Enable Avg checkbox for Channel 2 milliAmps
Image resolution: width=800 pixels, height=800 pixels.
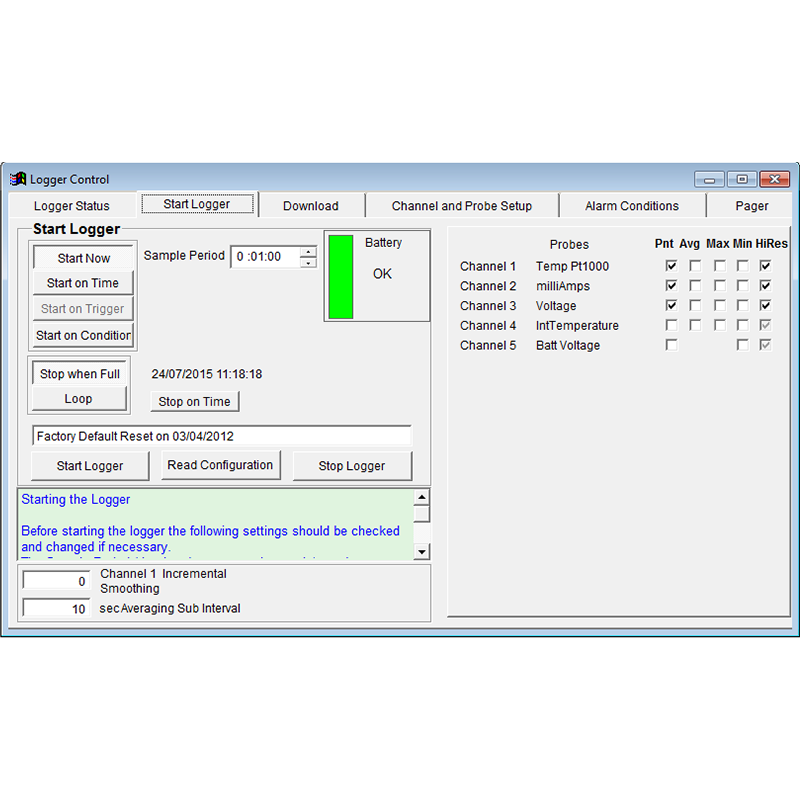click(x=695, y=286)
